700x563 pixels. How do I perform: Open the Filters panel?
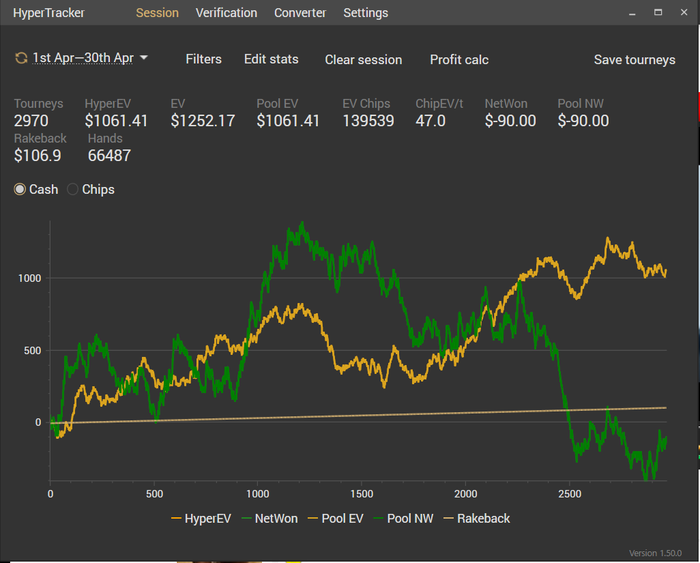(x=203, y=59)
